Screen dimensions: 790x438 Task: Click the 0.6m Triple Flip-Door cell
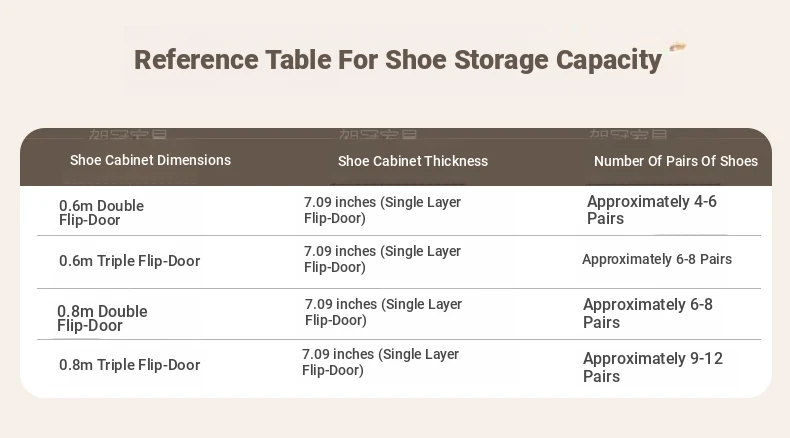129,261
